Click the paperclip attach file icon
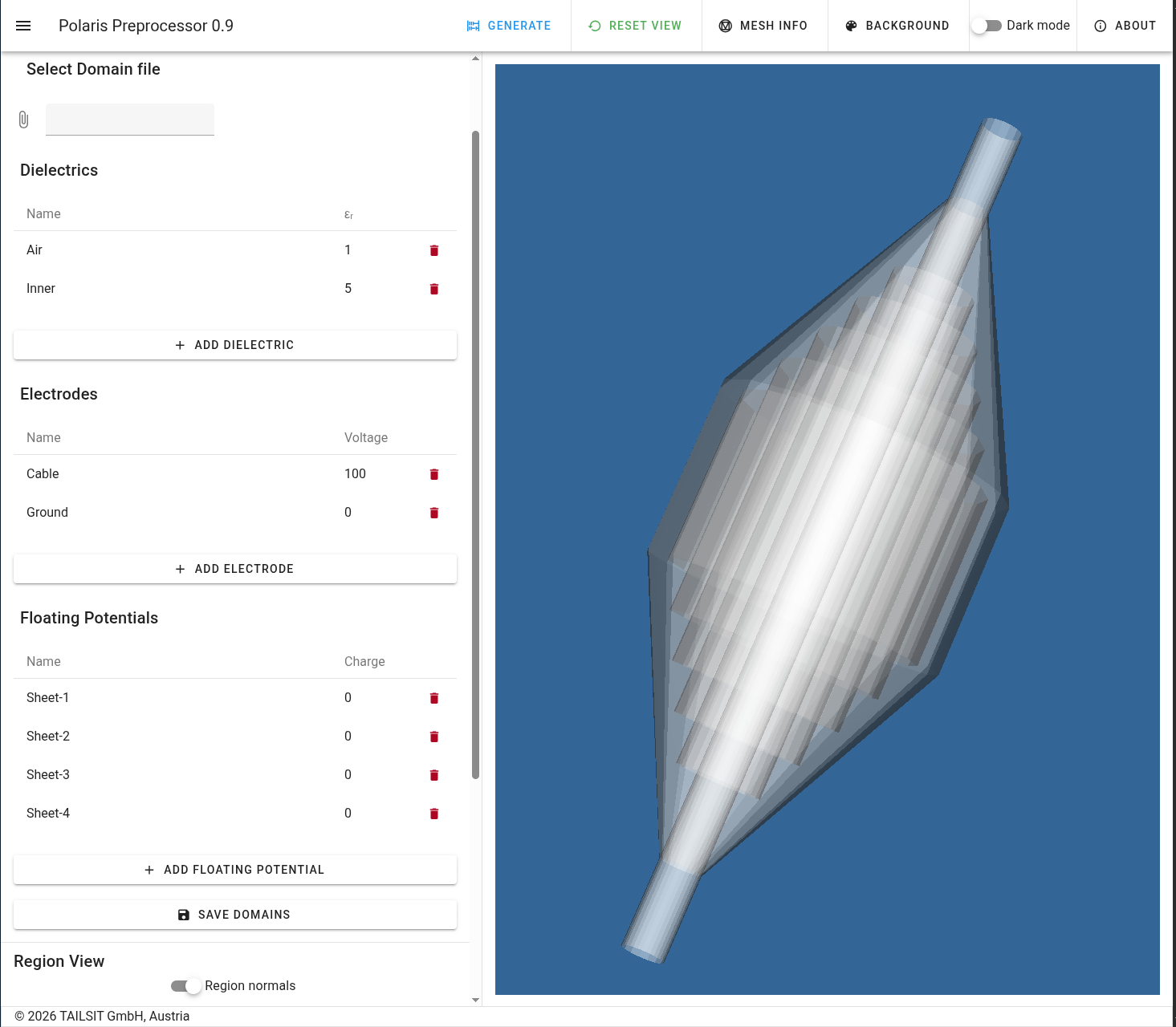This screenshot has width=1176, height=1027. click(x=24, y=120)
